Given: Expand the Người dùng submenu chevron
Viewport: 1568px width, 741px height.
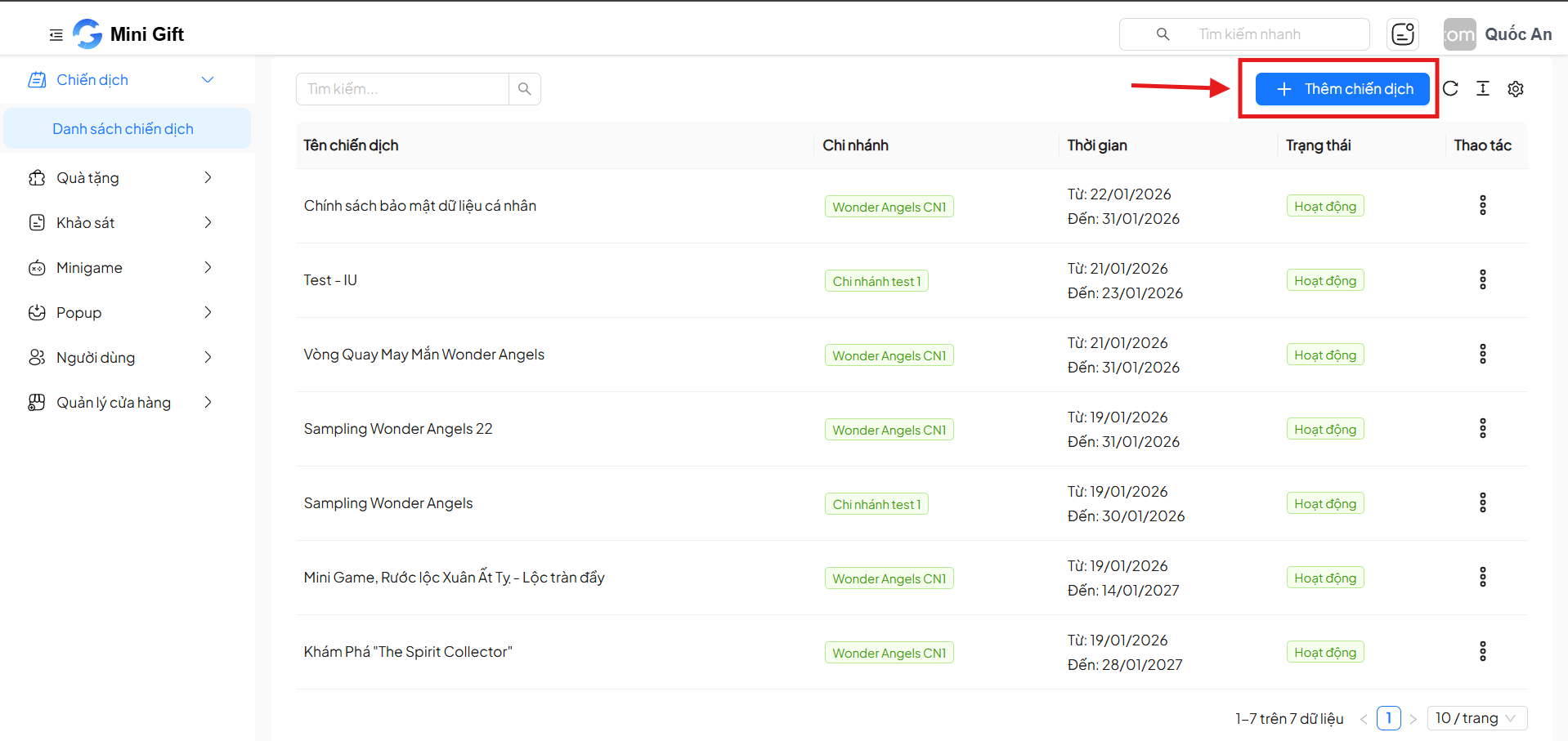Looking at the screenshot, I should tap(208, 358).
